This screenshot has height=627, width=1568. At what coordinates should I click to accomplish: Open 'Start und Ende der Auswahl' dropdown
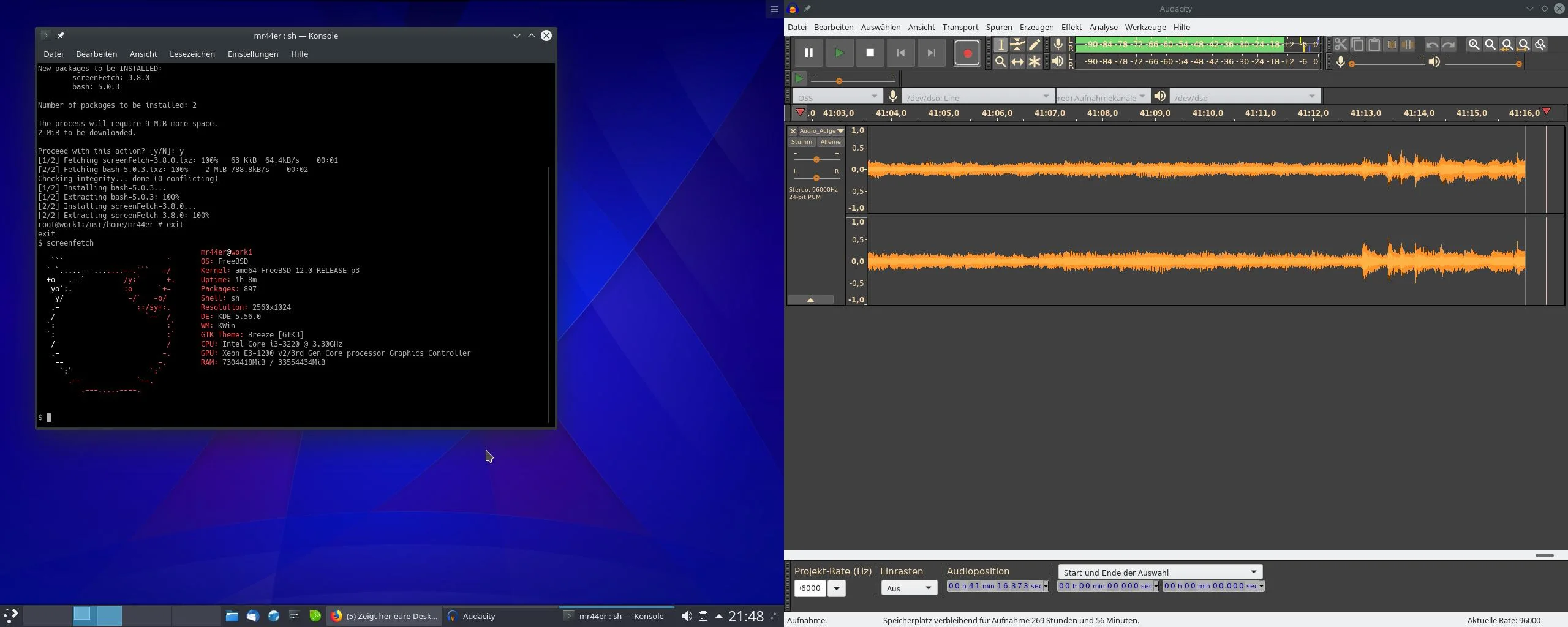click(1160, 572)
